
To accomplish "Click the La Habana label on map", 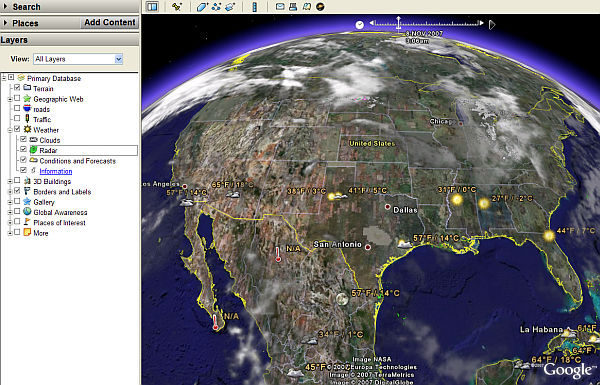I will (541, 329).
